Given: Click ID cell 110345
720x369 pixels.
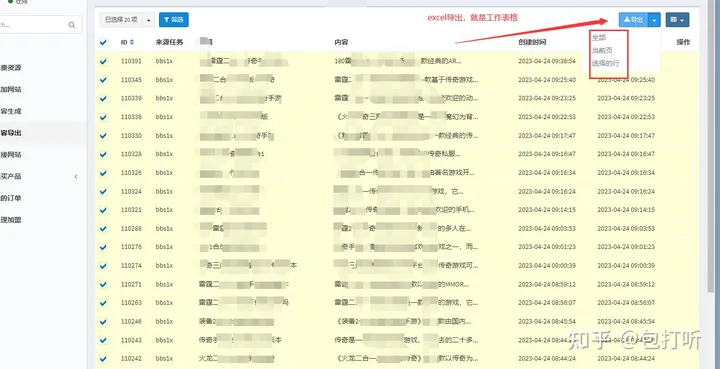Looking at the screenshot, I should tap(131, 80).
